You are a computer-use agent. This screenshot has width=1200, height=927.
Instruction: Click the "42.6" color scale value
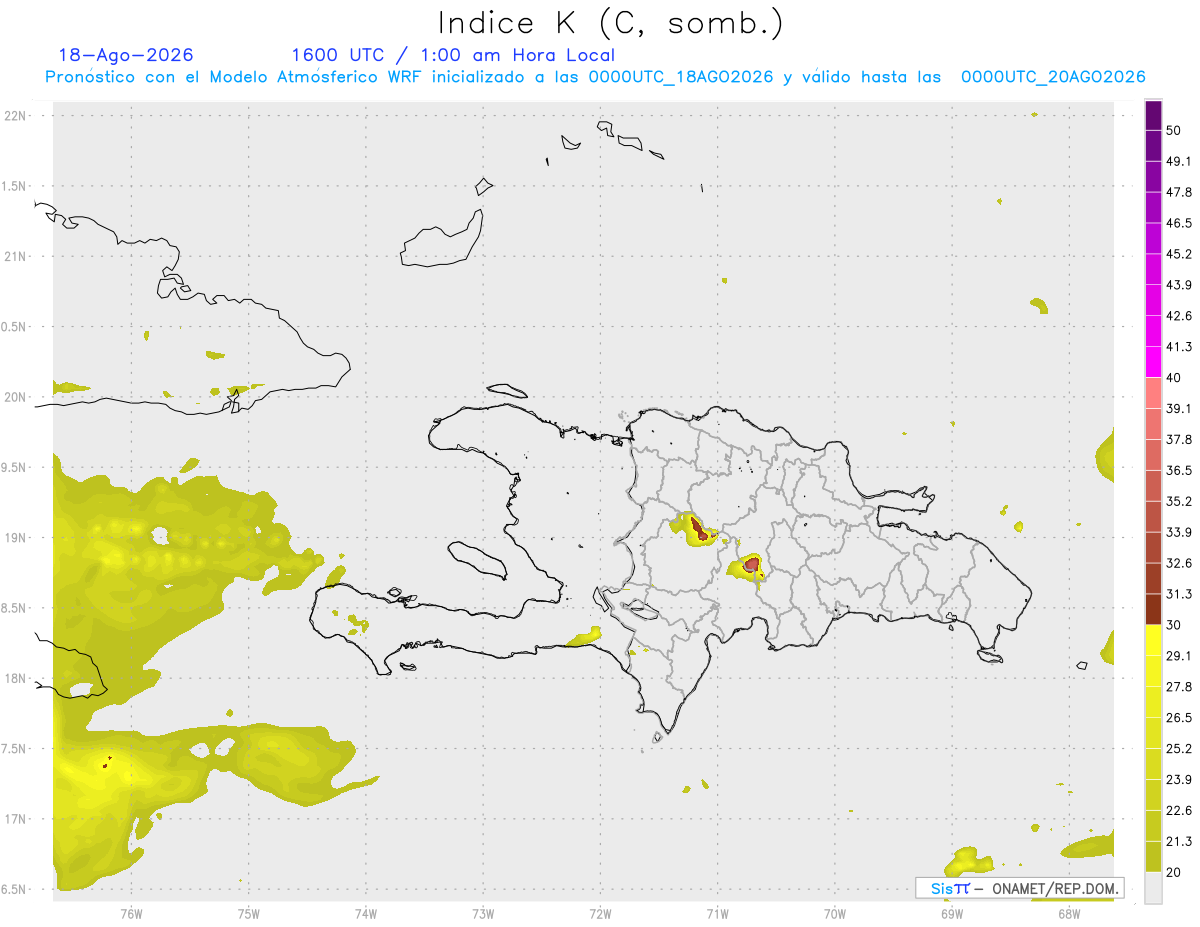click(x=1179, y=317)
